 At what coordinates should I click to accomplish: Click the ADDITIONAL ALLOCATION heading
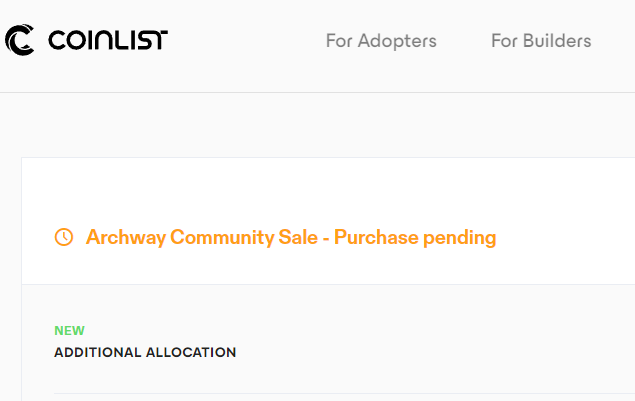145,352
